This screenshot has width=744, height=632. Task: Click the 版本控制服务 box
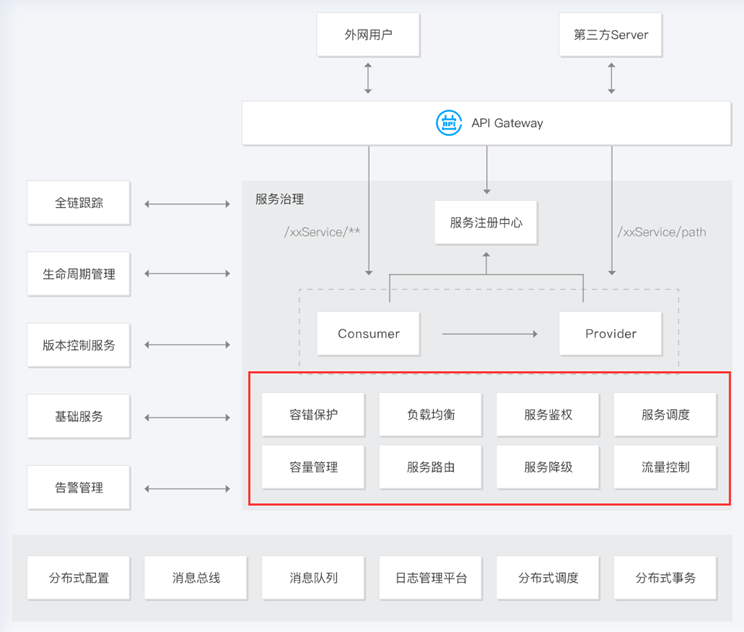(78, 345)
